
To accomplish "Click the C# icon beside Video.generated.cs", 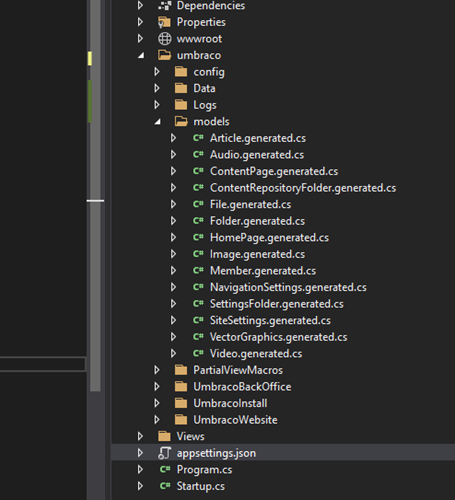I will (198, 353).
